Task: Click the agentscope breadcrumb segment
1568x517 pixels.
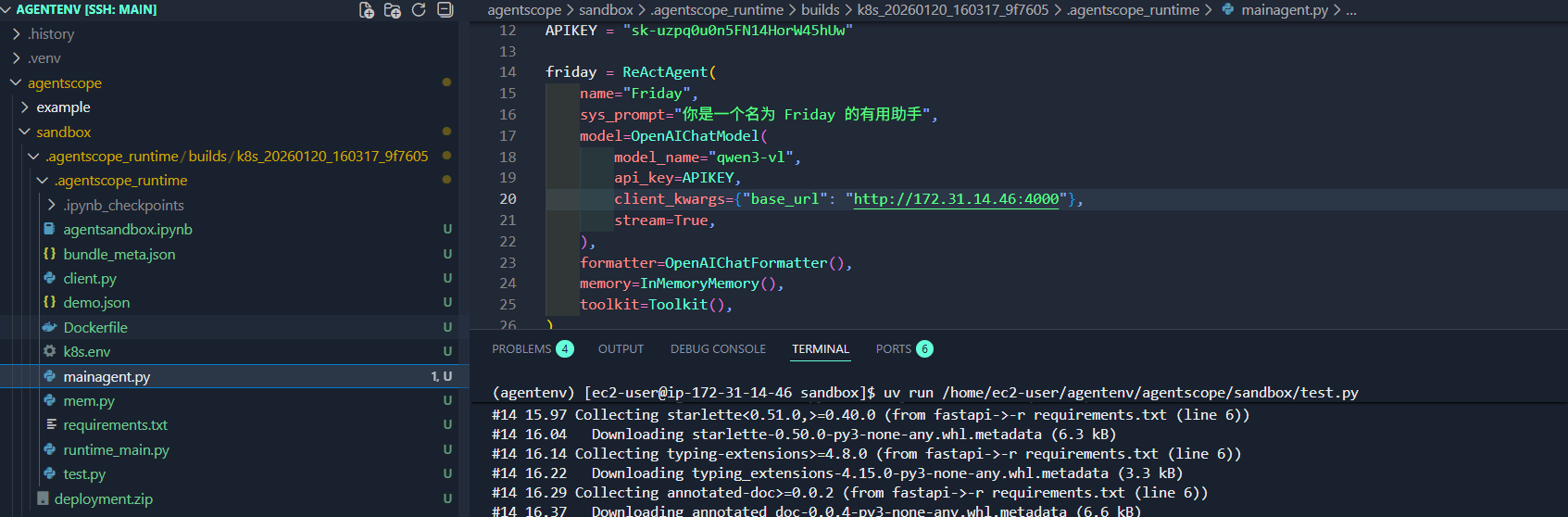Action: point(524,10)
